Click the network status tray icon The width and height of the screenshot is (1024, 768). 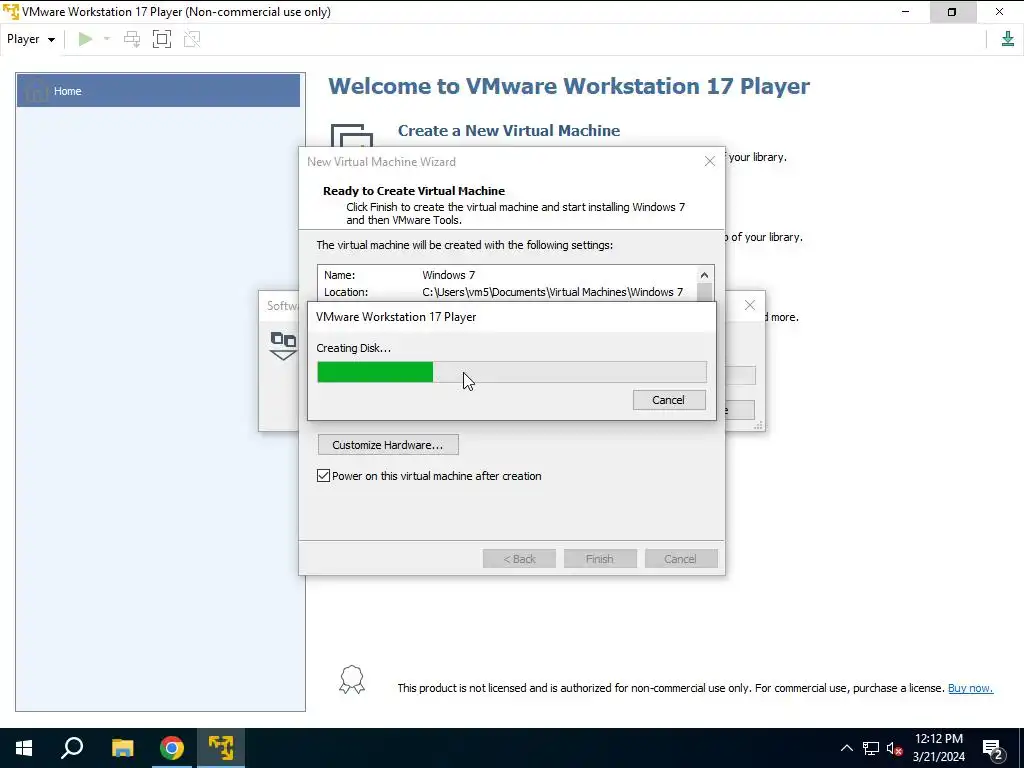click(871, 748)
